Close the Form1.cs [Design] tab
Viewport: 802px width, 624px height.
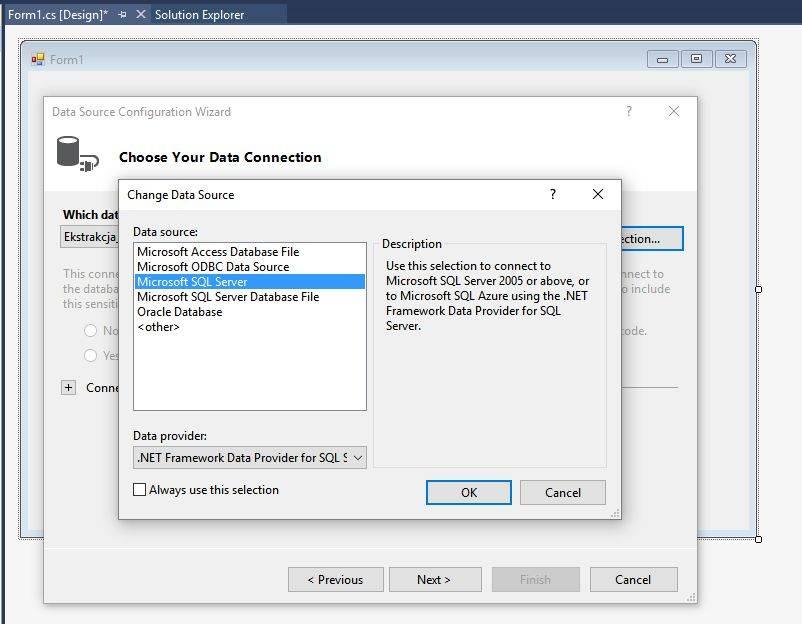(141, 14)
